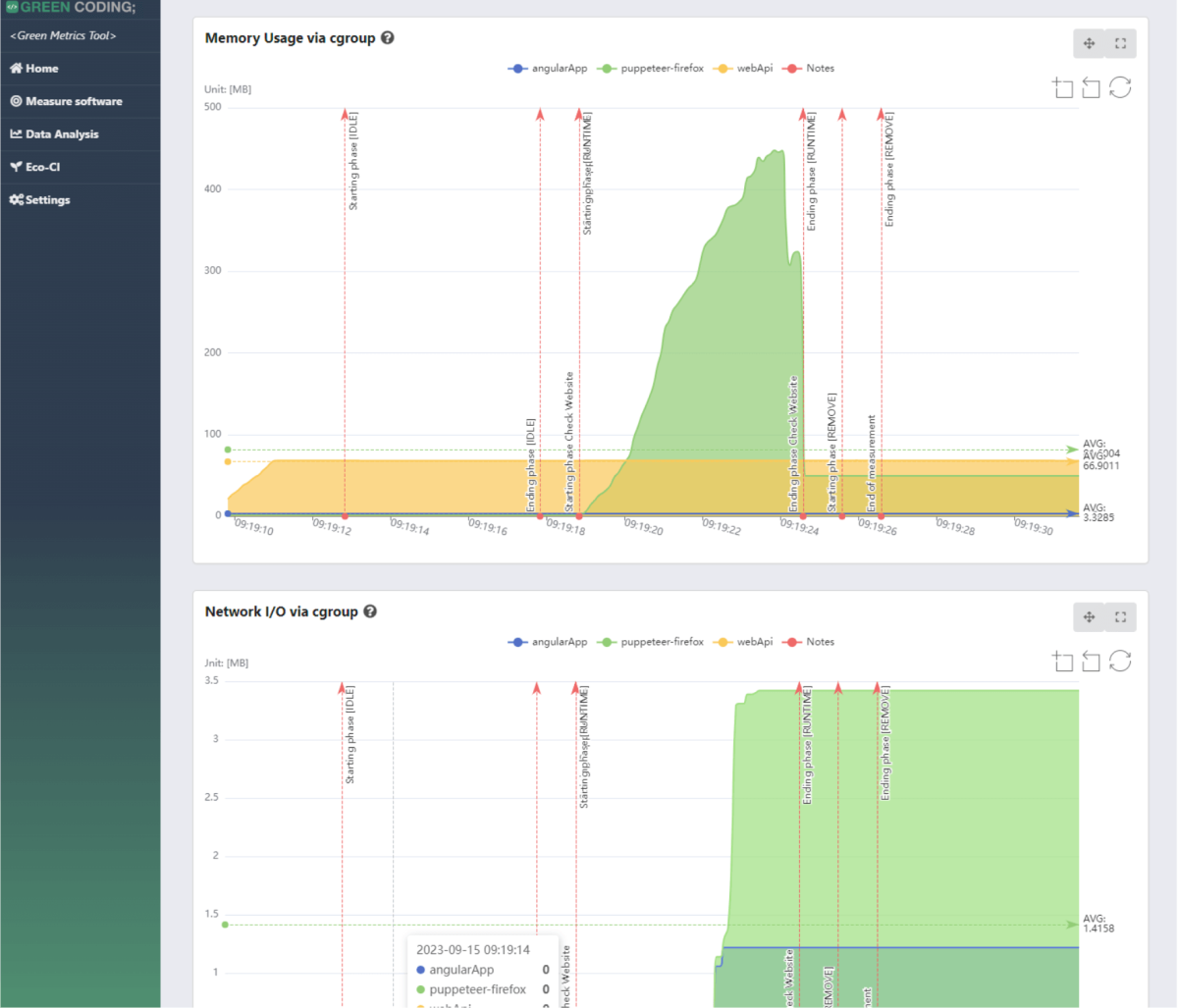The width and height of the screenshot is (1178, 1008).
Task: Click 'Starting phase [IDLE]' label in Memory chart
Action: click(x=353, y=162)
